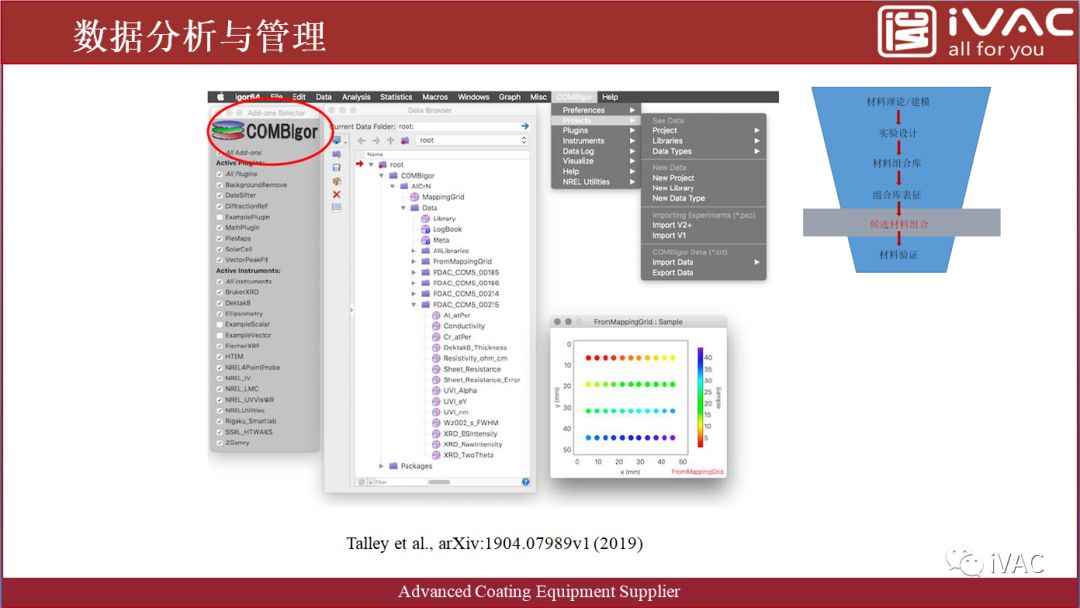1080x608 pixels.
Task: Toggle the All Plugins checkbox
Action: click(x=220, y=174)
